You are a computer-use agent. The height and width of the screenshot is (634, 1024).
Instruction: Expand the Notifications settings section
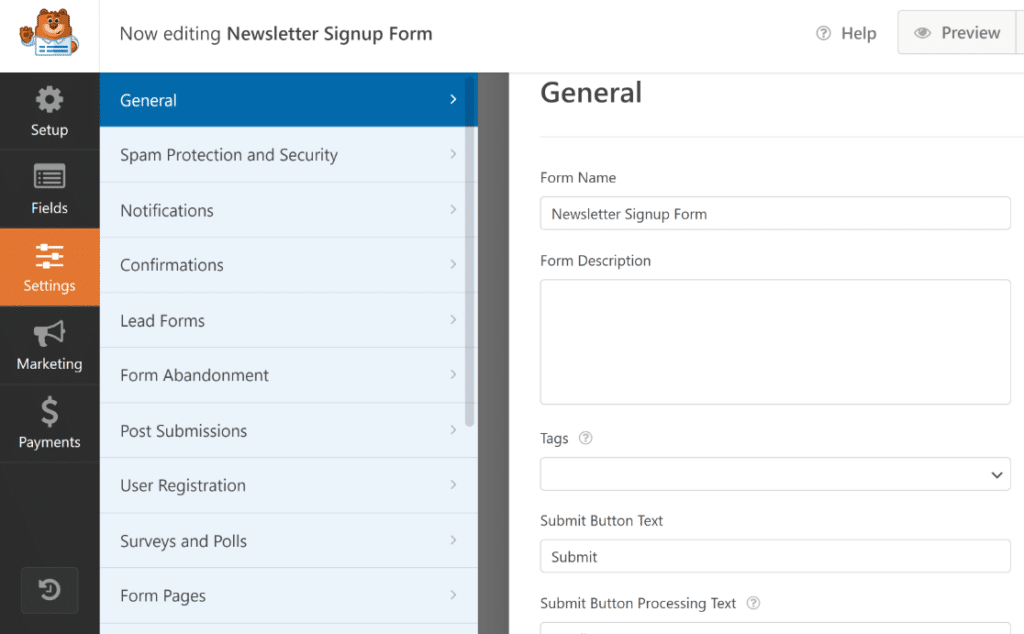click(x=288, y=210)
